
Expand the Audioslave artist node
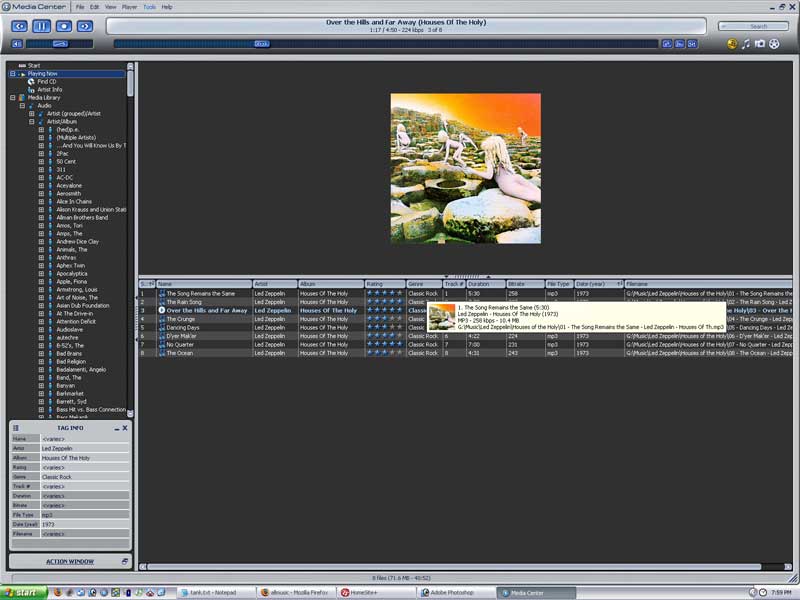41,330
